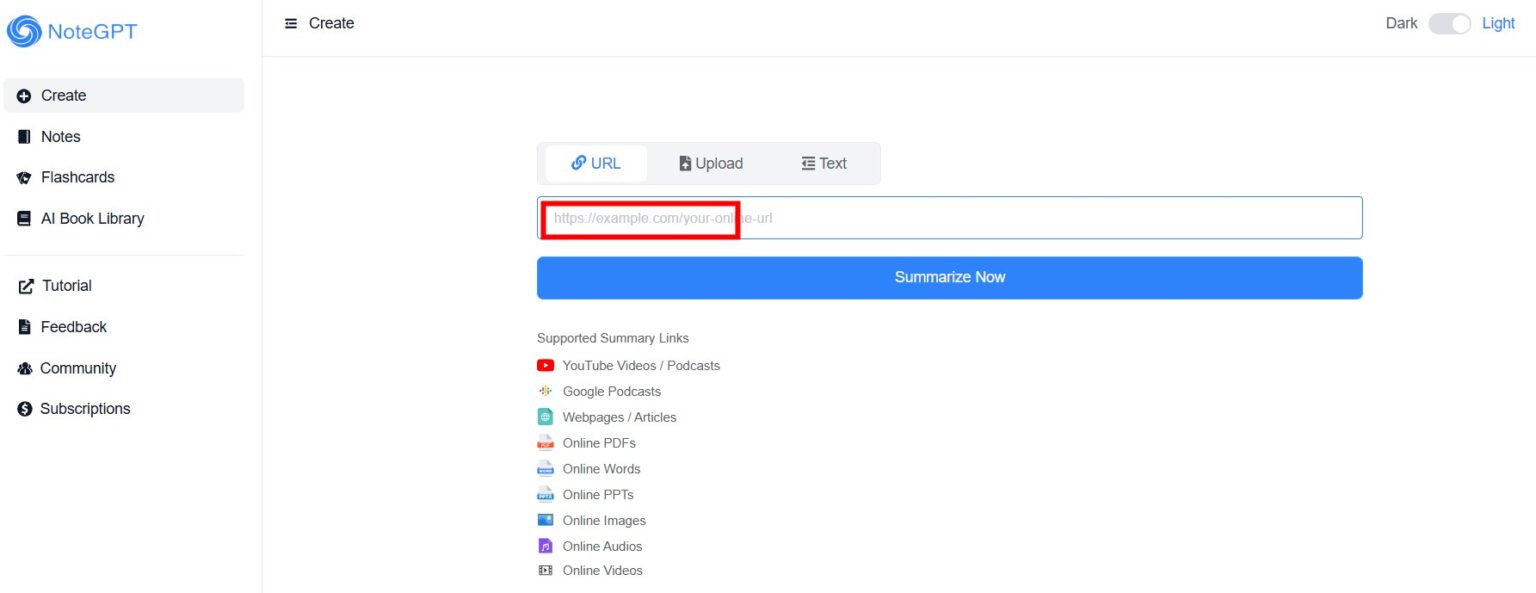Image resolution: width=1536 pixels, height=593 pixels.
Task: Open the Flashcards section
Action: click(76, 177)
